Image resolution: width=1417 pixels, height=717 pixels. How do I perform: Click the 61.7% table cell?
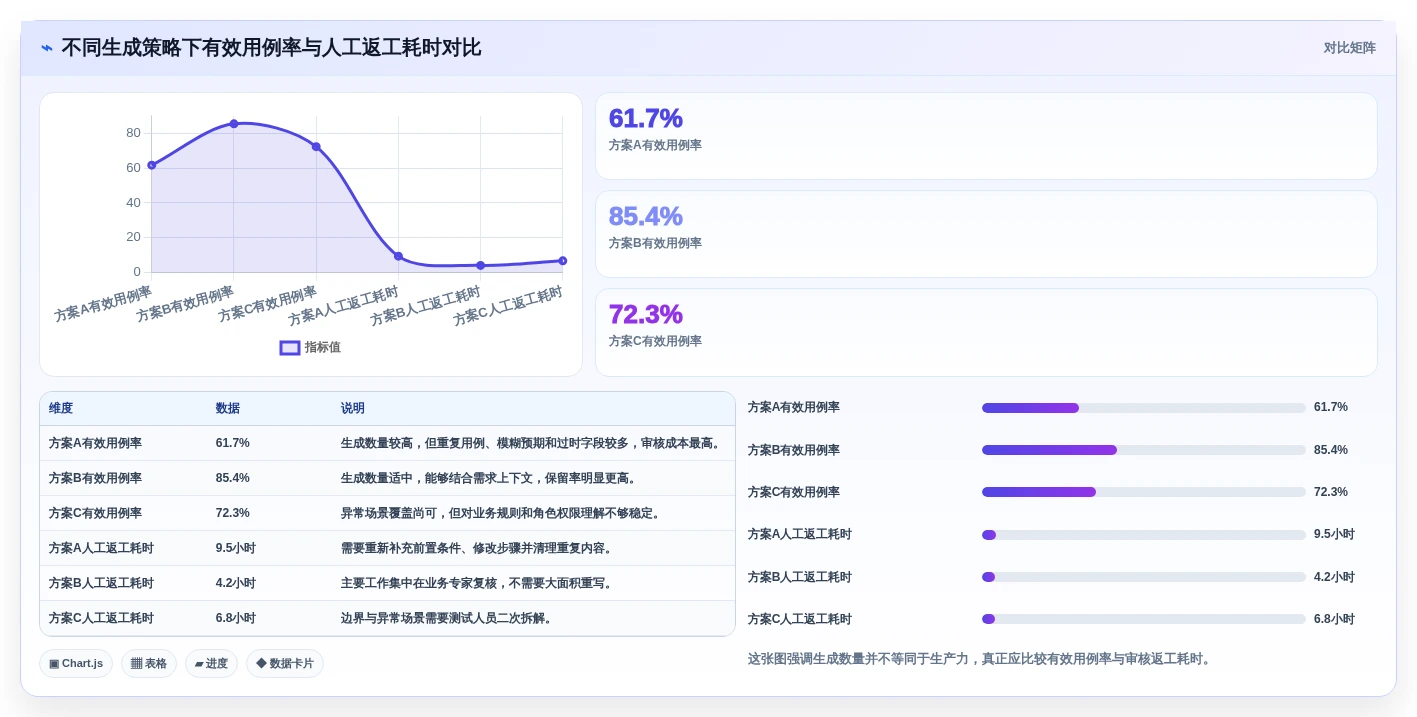233,443
